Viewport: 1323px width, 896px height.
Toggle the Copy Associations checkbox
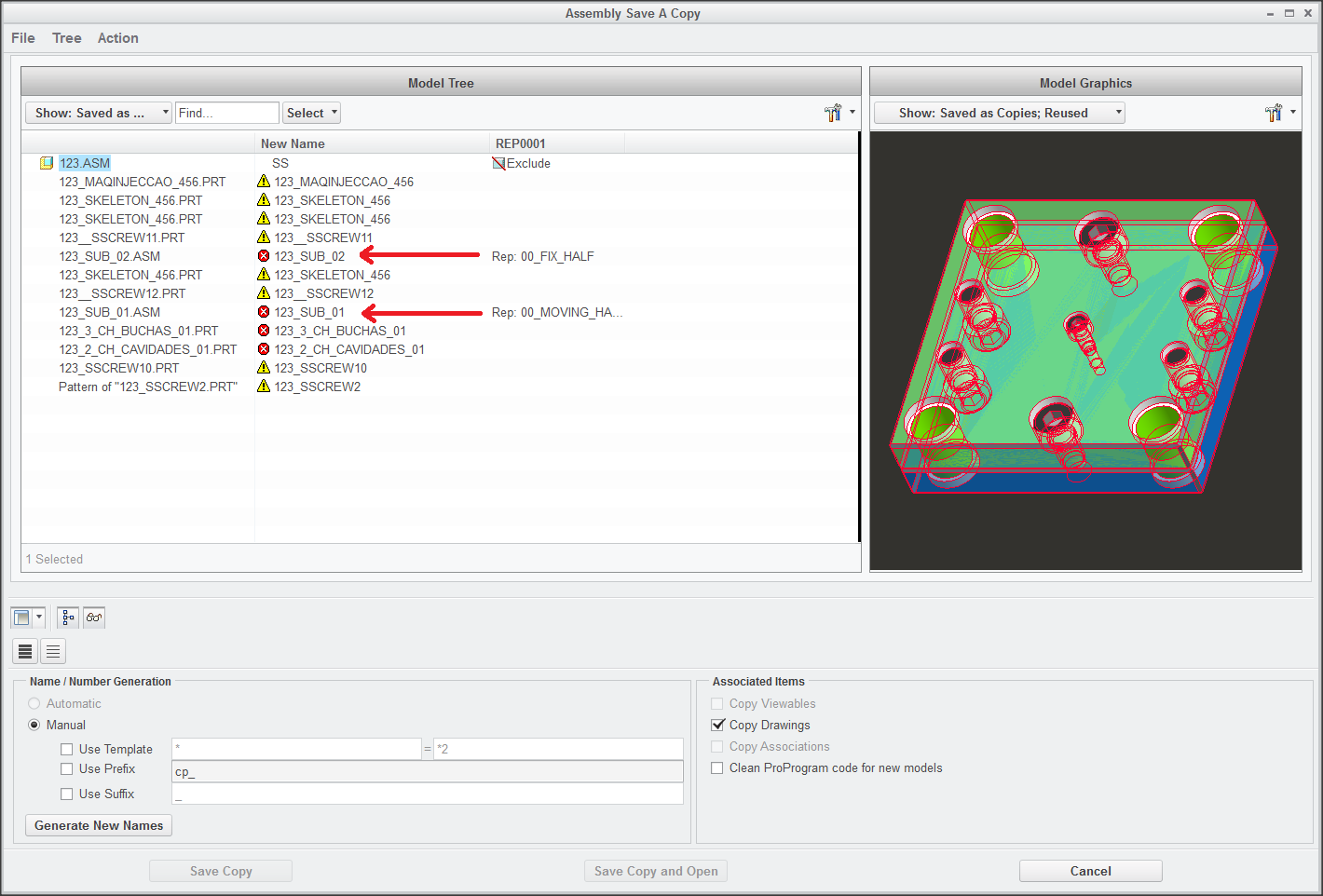tap(717, 746)
